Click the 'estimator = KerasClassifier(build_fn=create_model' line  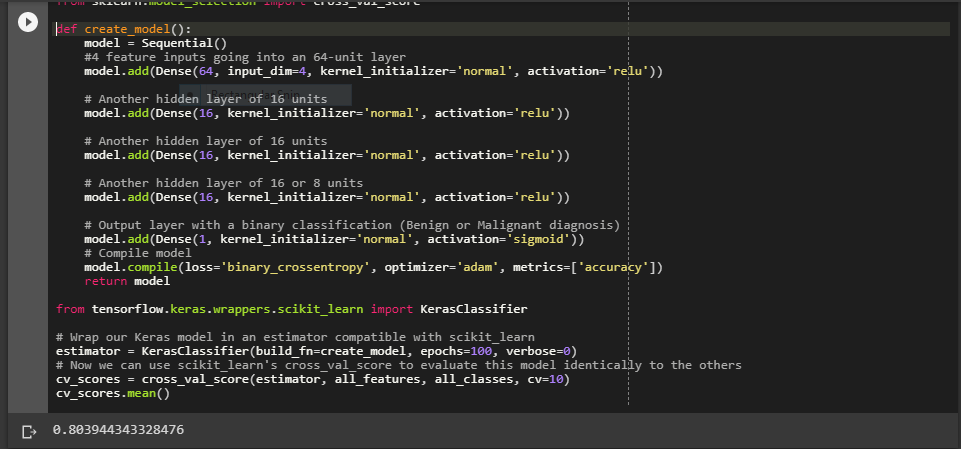coord(316,352)
